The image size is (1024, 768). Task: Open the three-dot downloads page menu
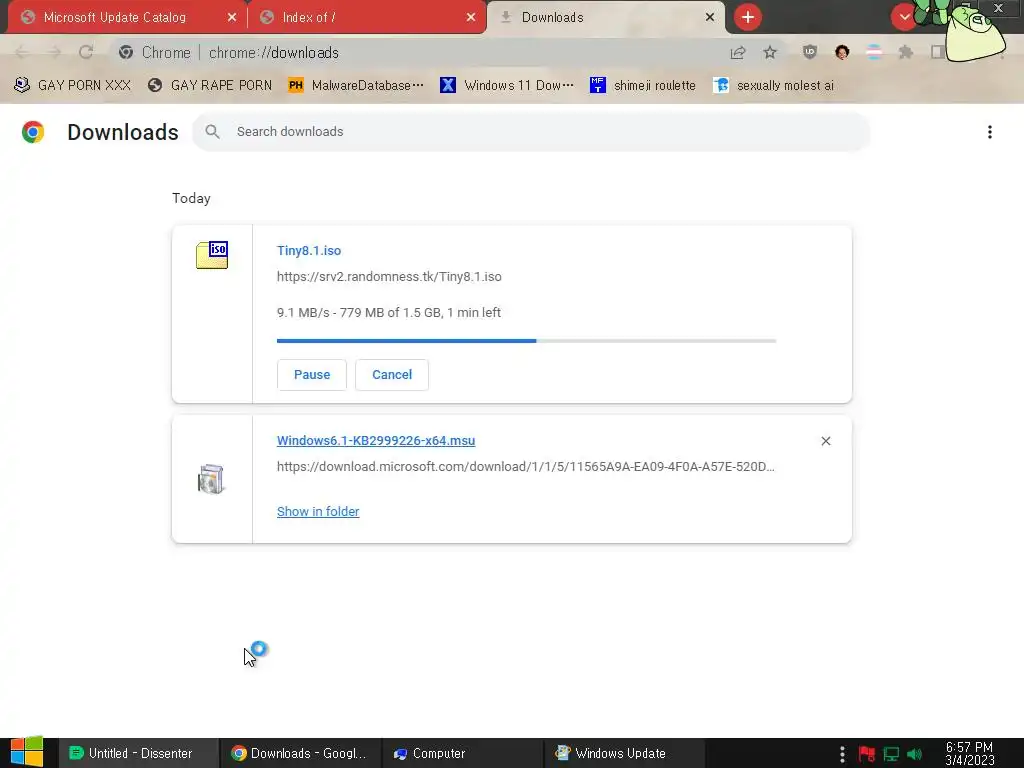pos(989,133)
